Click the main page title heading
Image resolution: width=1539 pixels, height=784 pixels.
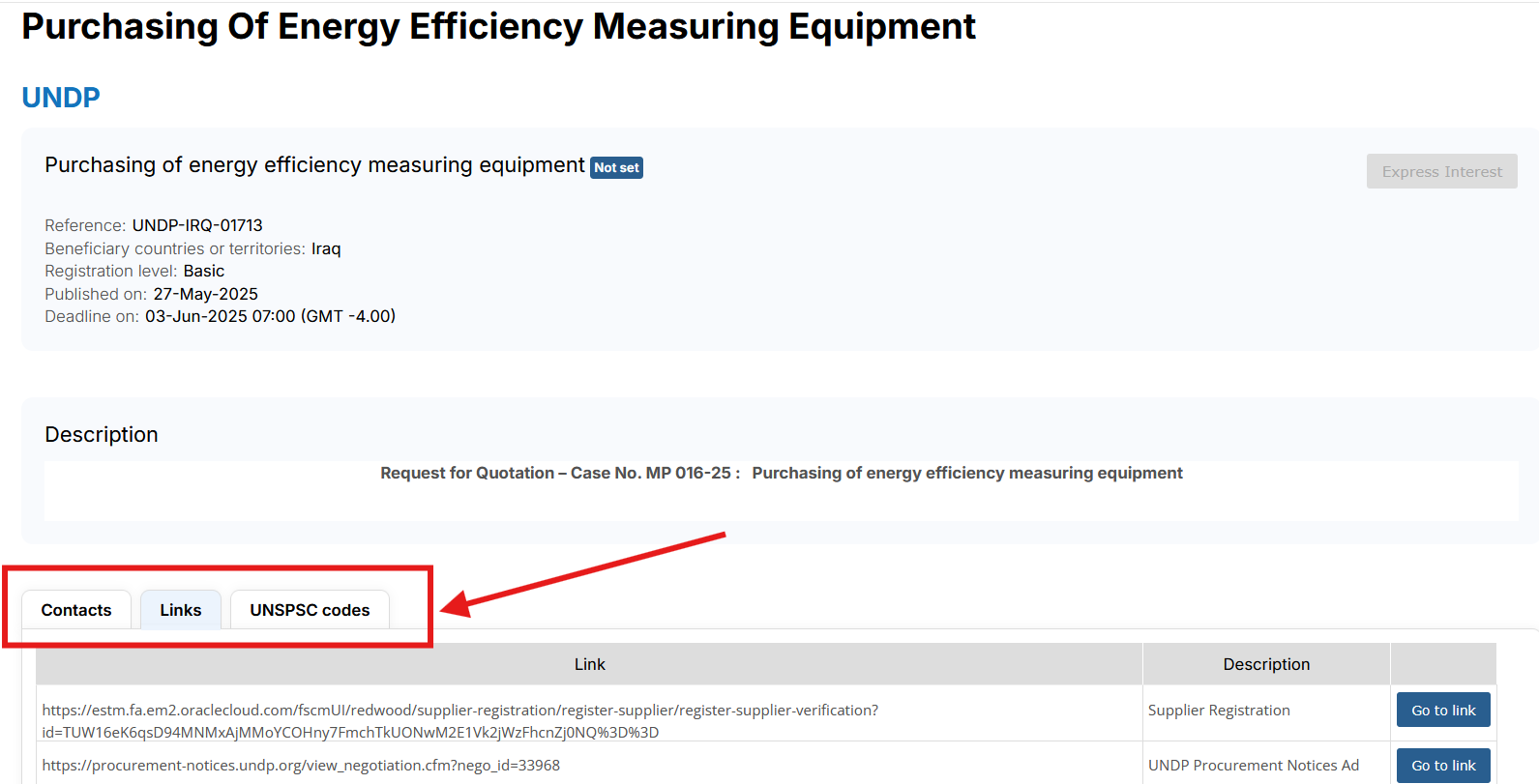[x=499, y=27]
